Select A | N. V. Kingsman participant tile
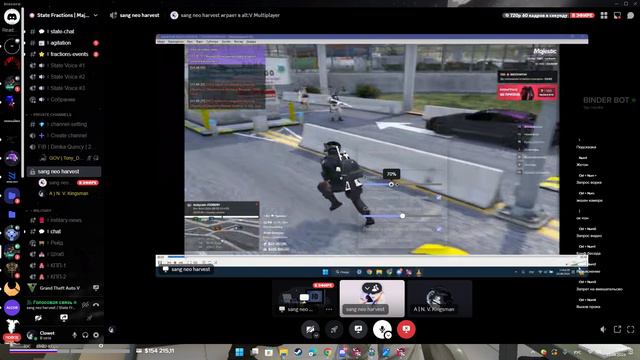This screenshot has height=360, width=640. click(440, 298)
